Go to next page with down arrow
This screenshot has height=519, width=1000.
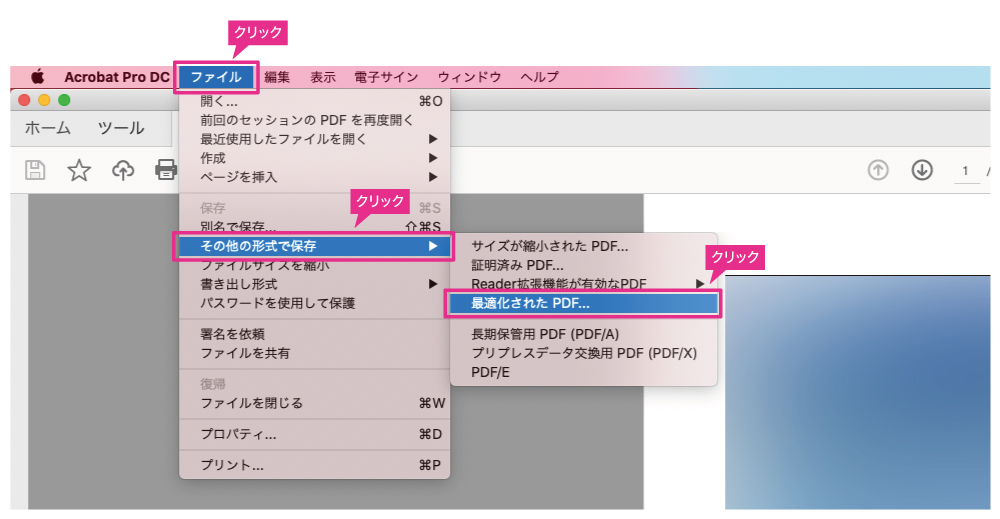point(922,170)
